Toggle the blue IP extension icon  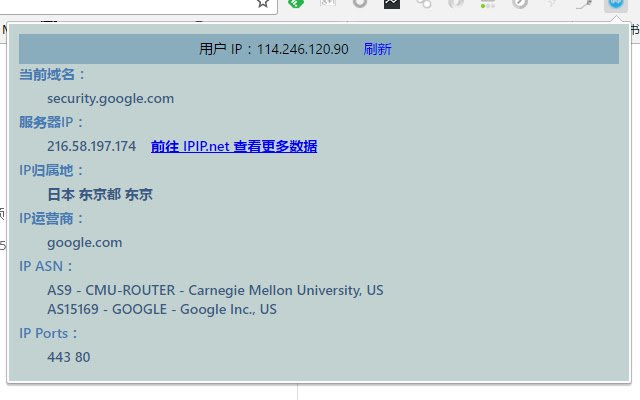(x=616, y=3)
